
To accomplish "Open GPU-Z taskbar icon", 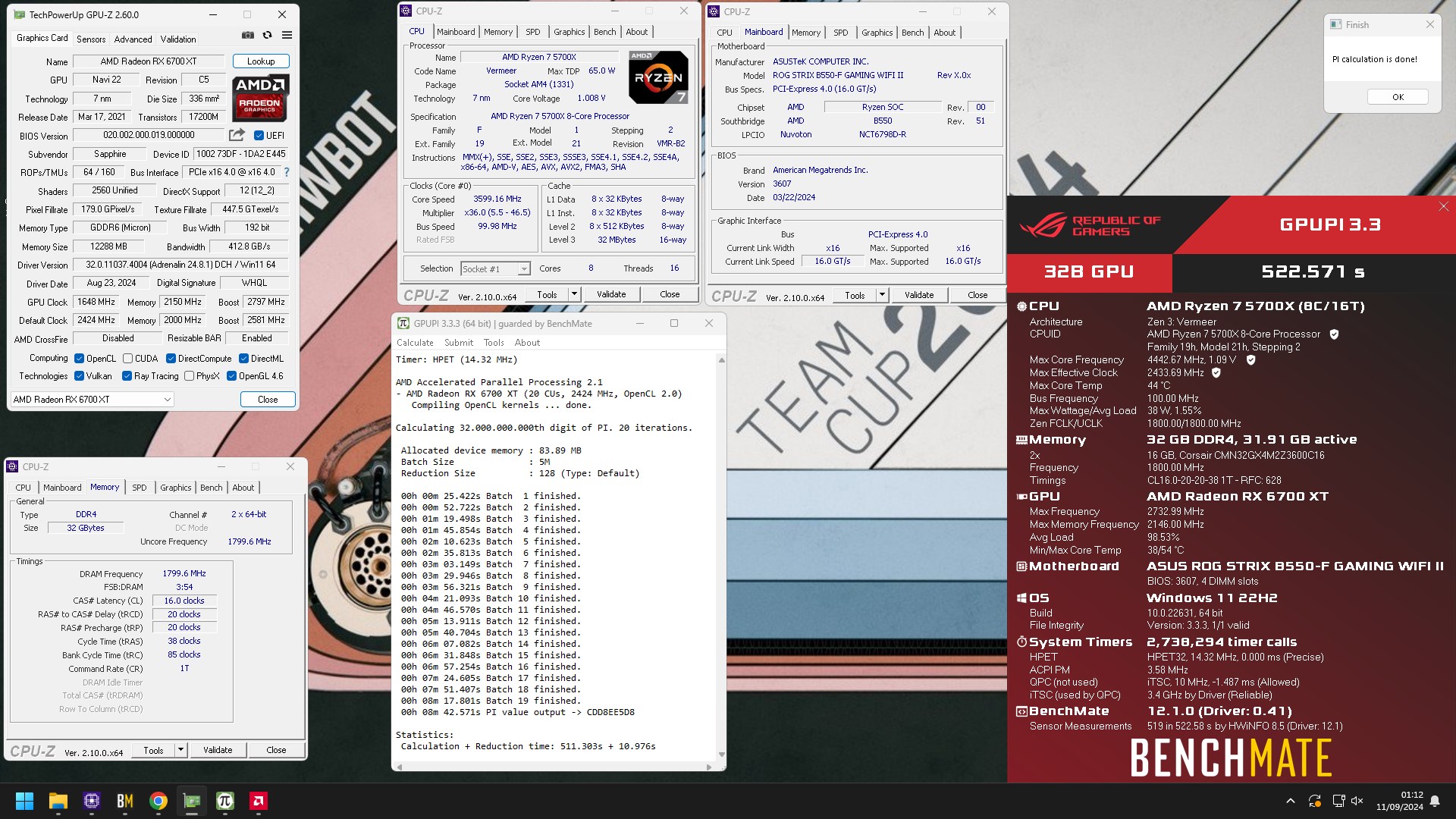I will [192, 801].
